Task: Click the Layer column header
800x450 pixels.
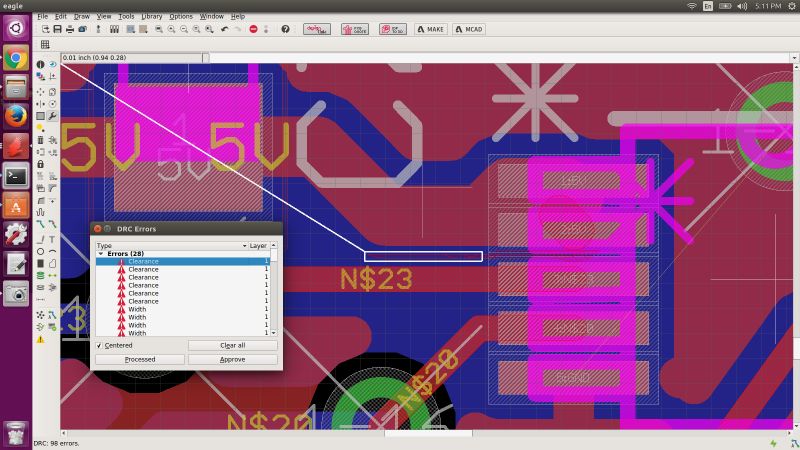Action: point(259,246)
